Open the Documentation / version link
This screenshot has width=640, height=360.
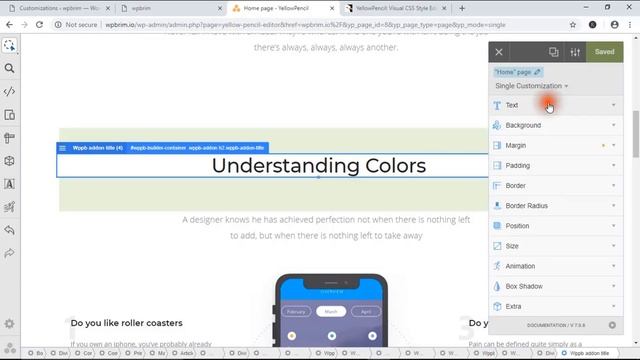(556, 325)
